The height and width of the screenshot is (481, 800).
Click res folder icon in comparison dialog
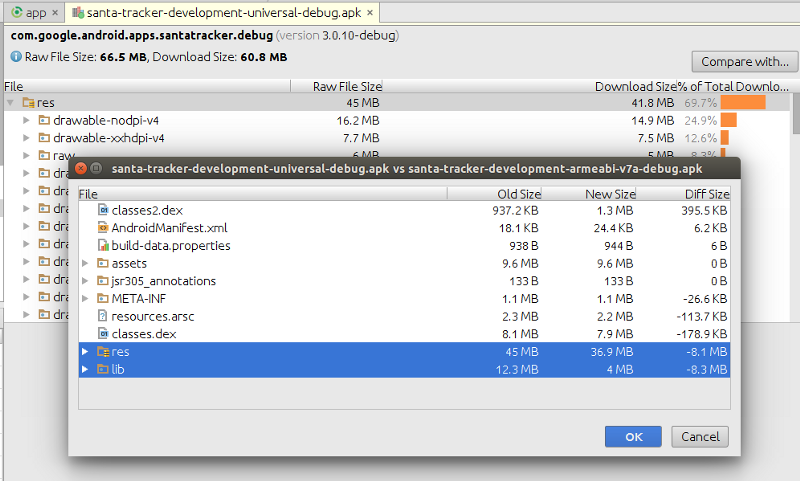pyautogui.click(x=103, y=351)
